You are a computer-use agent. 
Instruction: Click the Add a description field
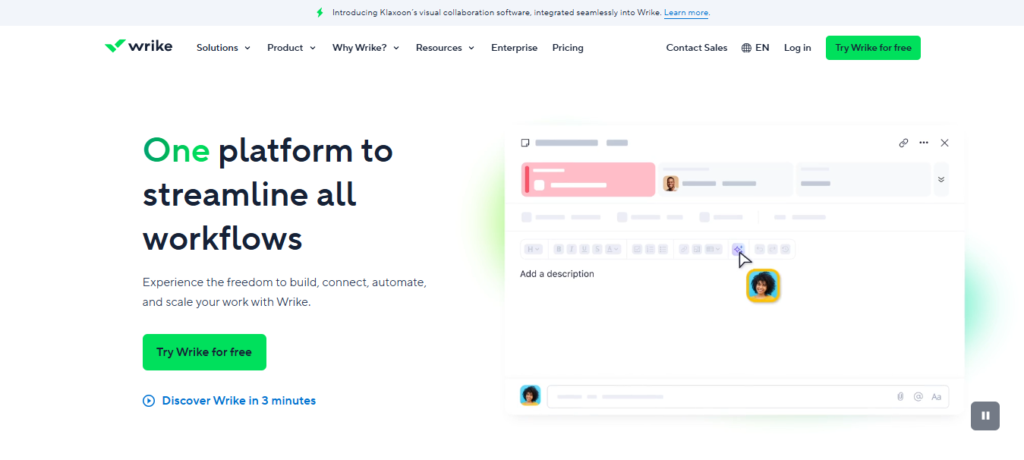click(557, 274)
